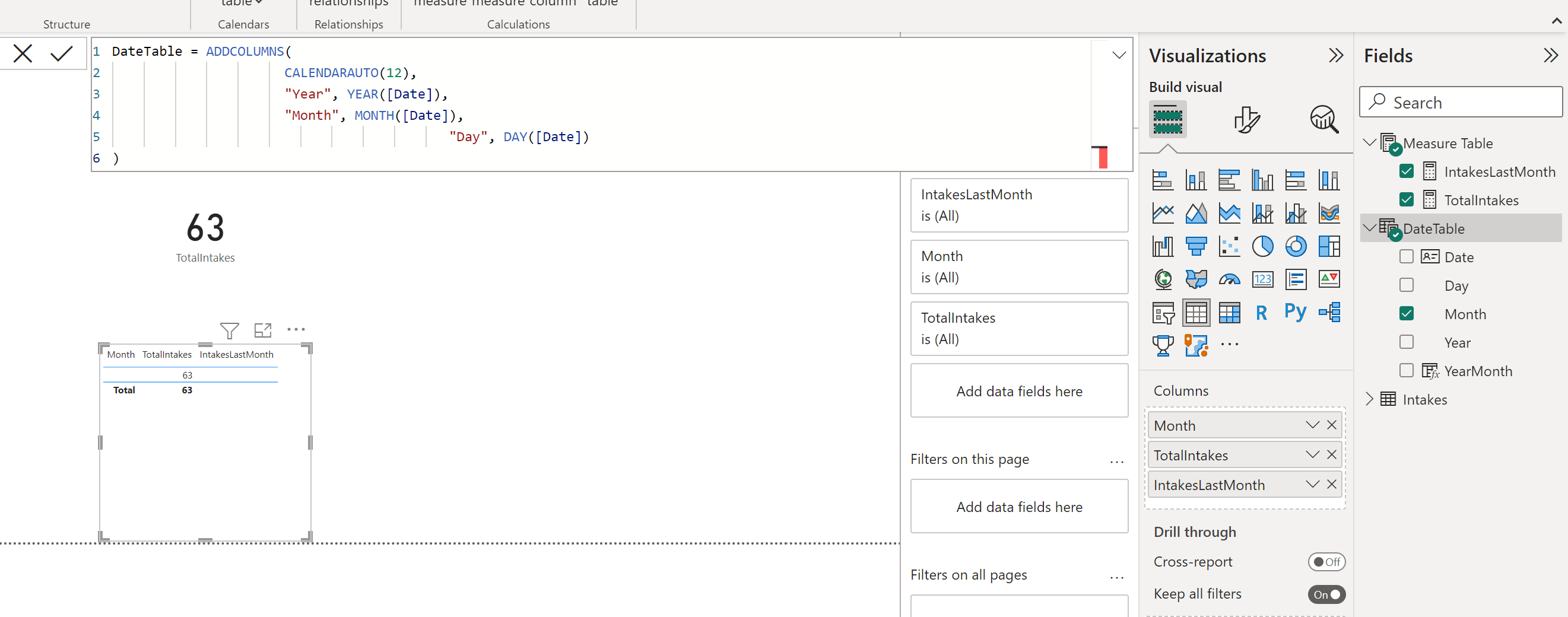
Task: Click the Search box in Fields
Action: [1460, 101]
